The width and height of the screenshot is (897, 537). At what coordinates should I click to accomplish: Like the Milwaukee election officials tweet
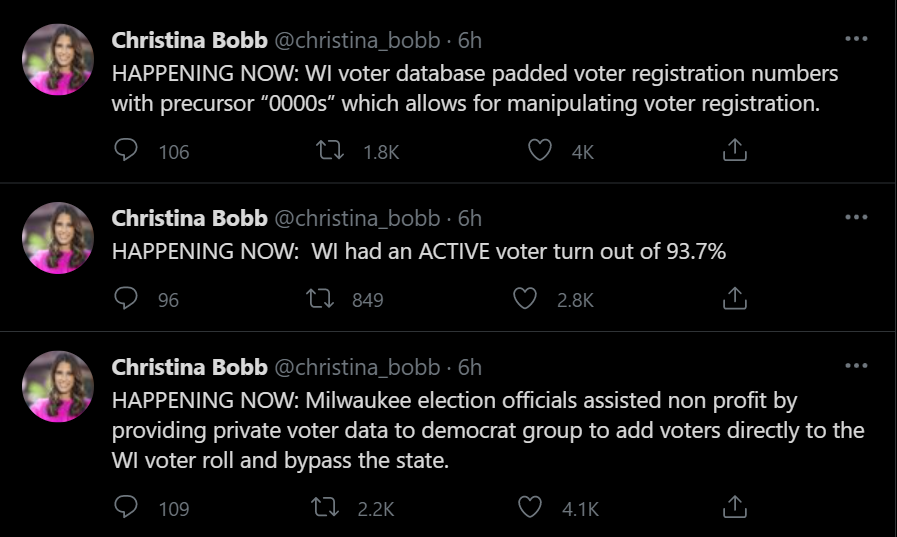point(530,508)
